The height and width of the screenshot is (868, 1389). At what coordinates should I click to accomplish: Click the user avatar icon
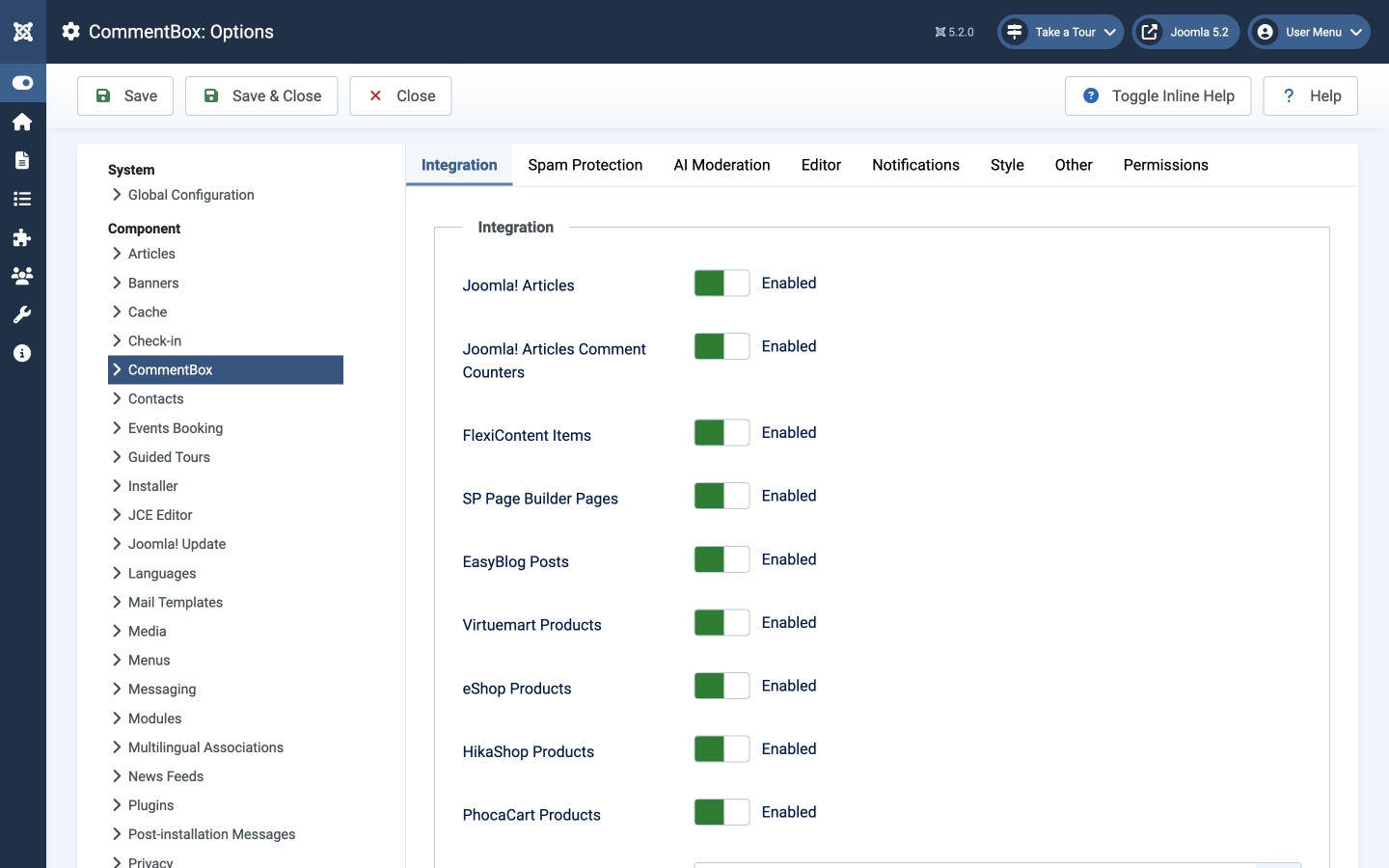(1266, 32)
